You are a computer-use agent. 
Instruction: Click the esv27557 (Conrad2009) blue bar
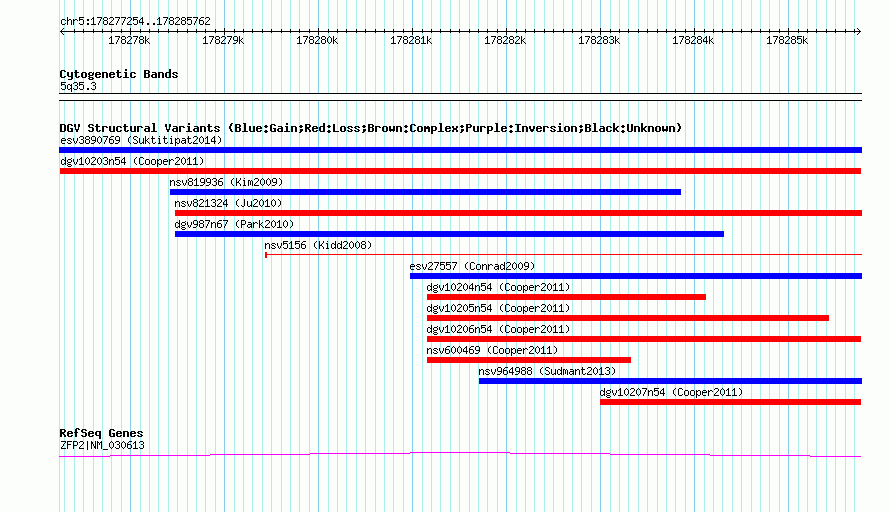pos(636,276)
